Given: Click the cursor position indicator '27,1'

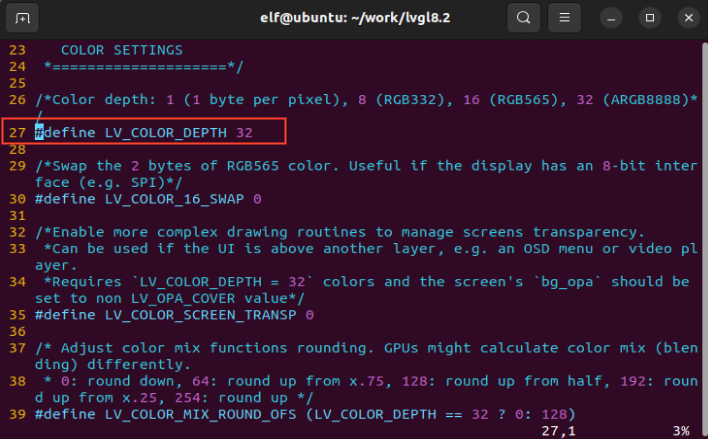Looking at the screenshot, I should click(559, 431).
